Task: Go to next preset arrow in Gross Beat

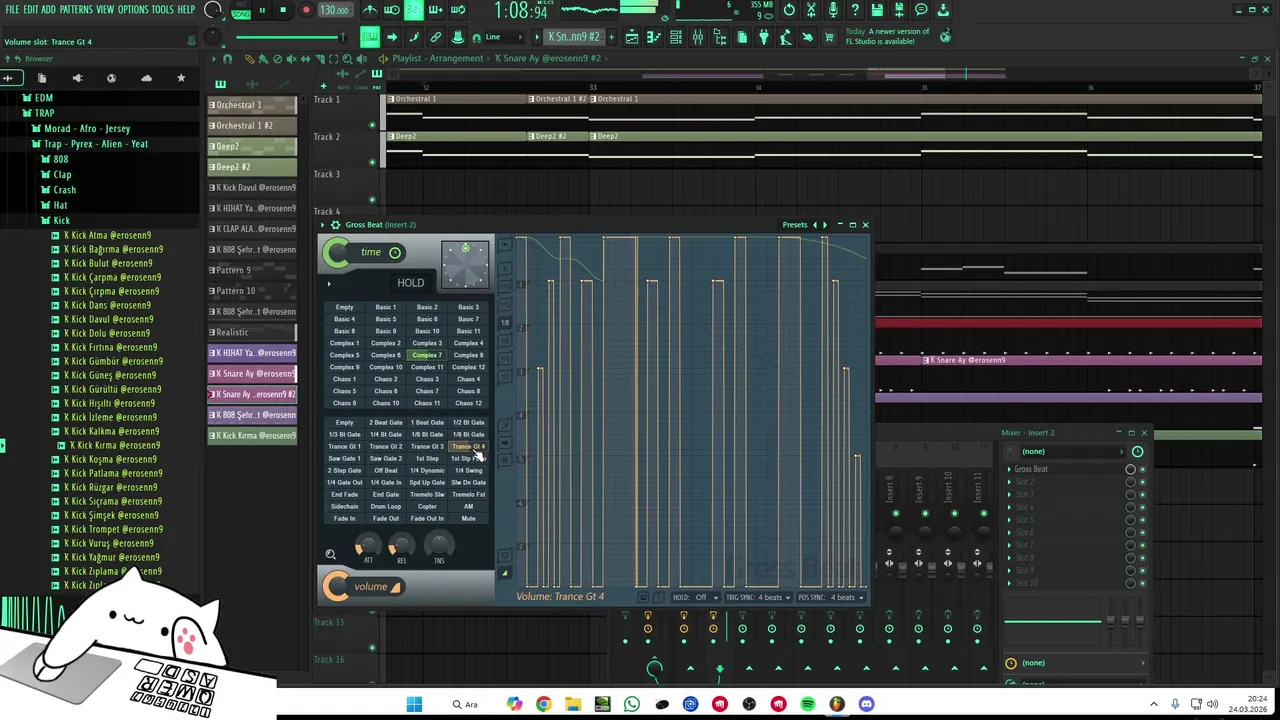Action: pos(824,225)
